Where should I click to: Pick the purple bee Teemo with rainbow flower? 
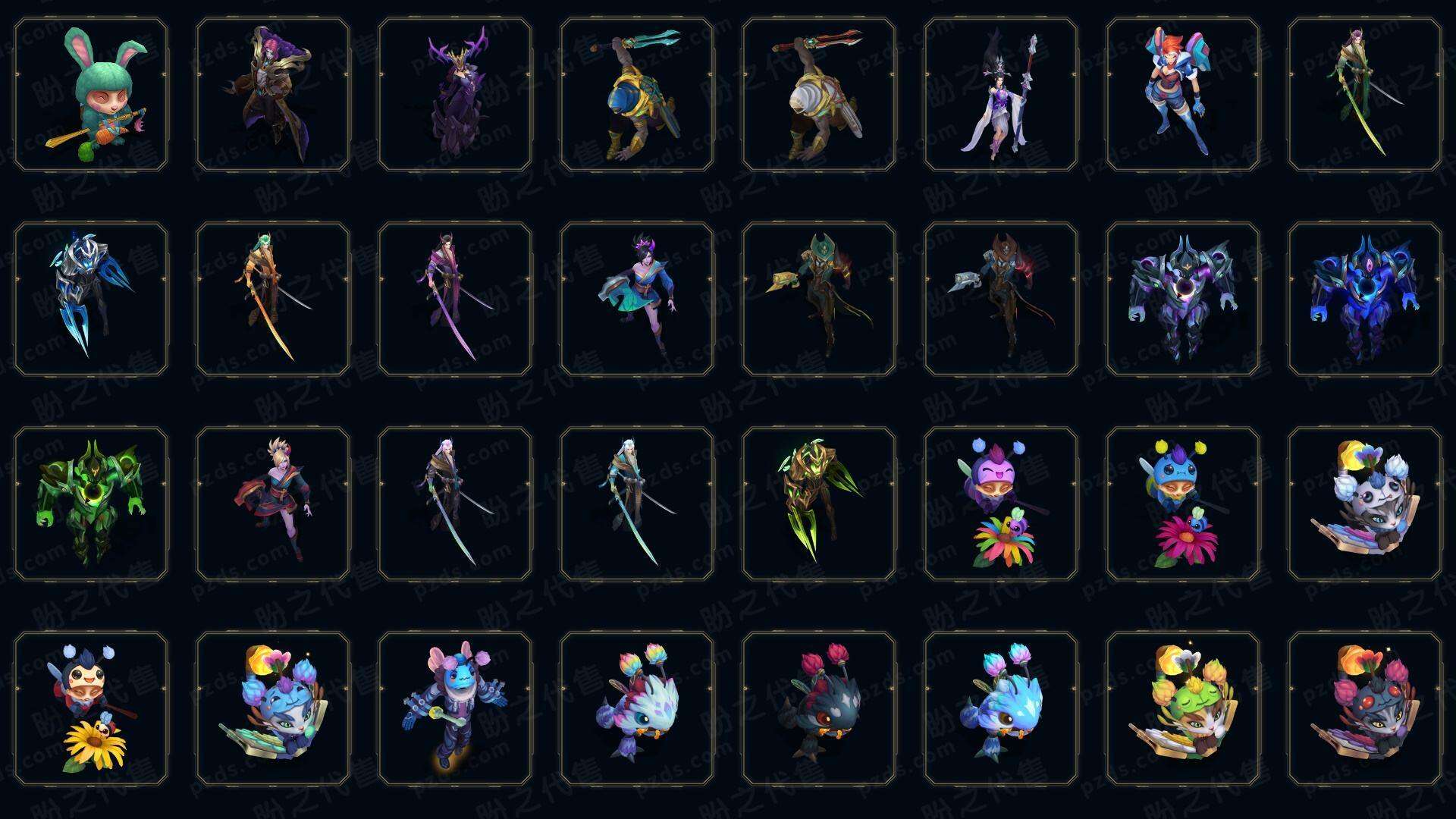[1001, 504]
